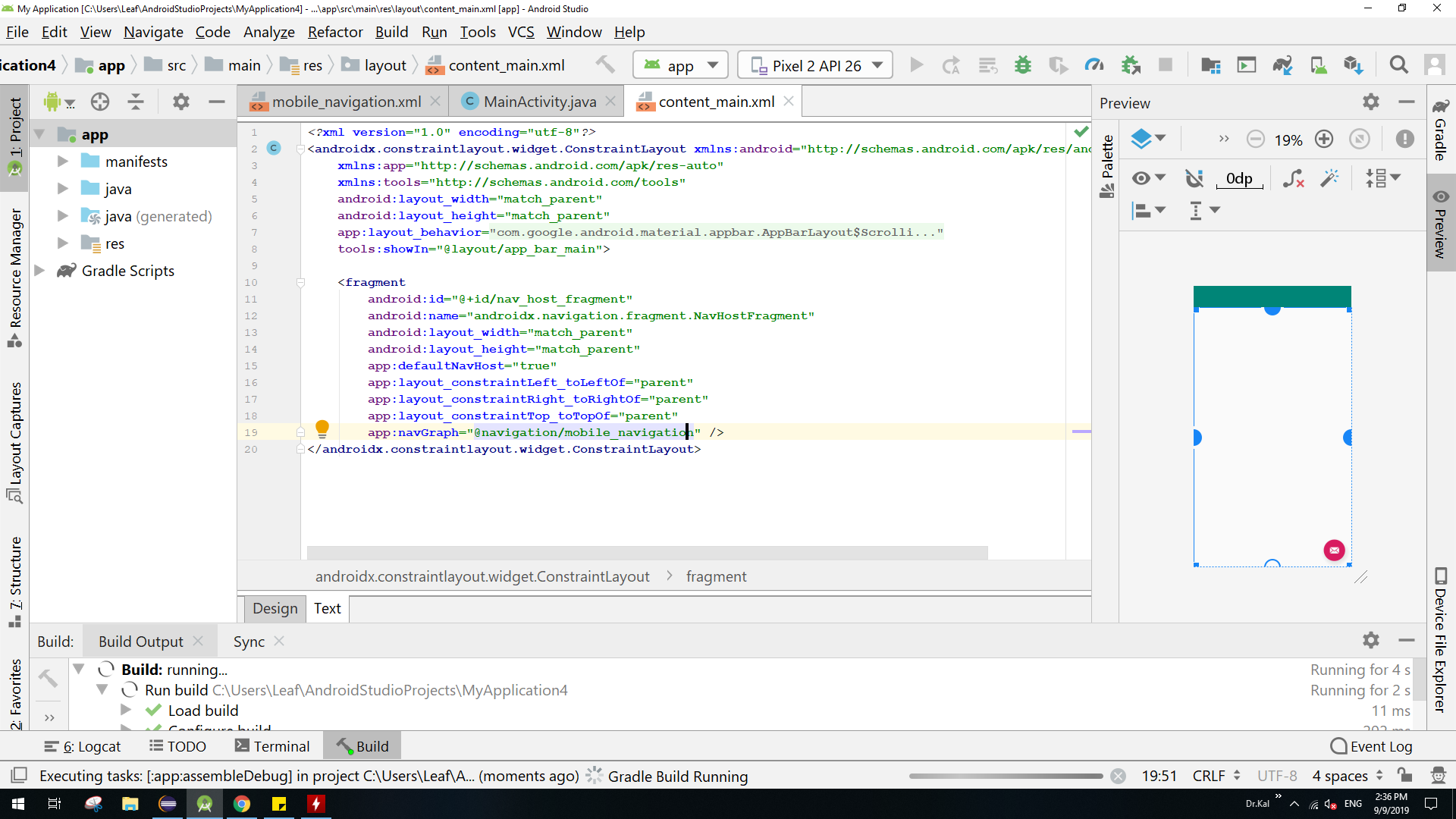
Task: Click the preview warnings exclamation icon
Action: [x=1405, y=139]
